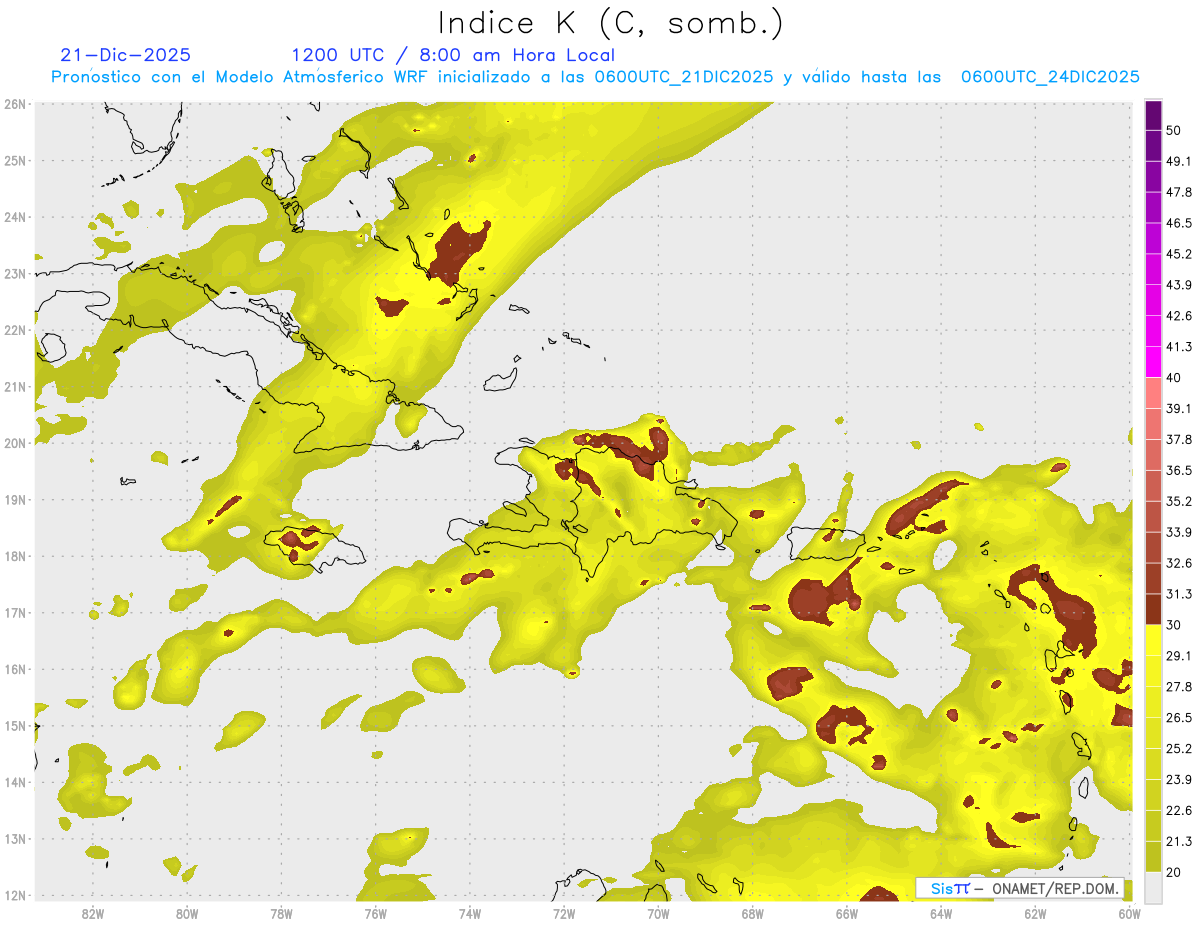
Task: Click the "30" color scale value
Action: coord(1174,625)
